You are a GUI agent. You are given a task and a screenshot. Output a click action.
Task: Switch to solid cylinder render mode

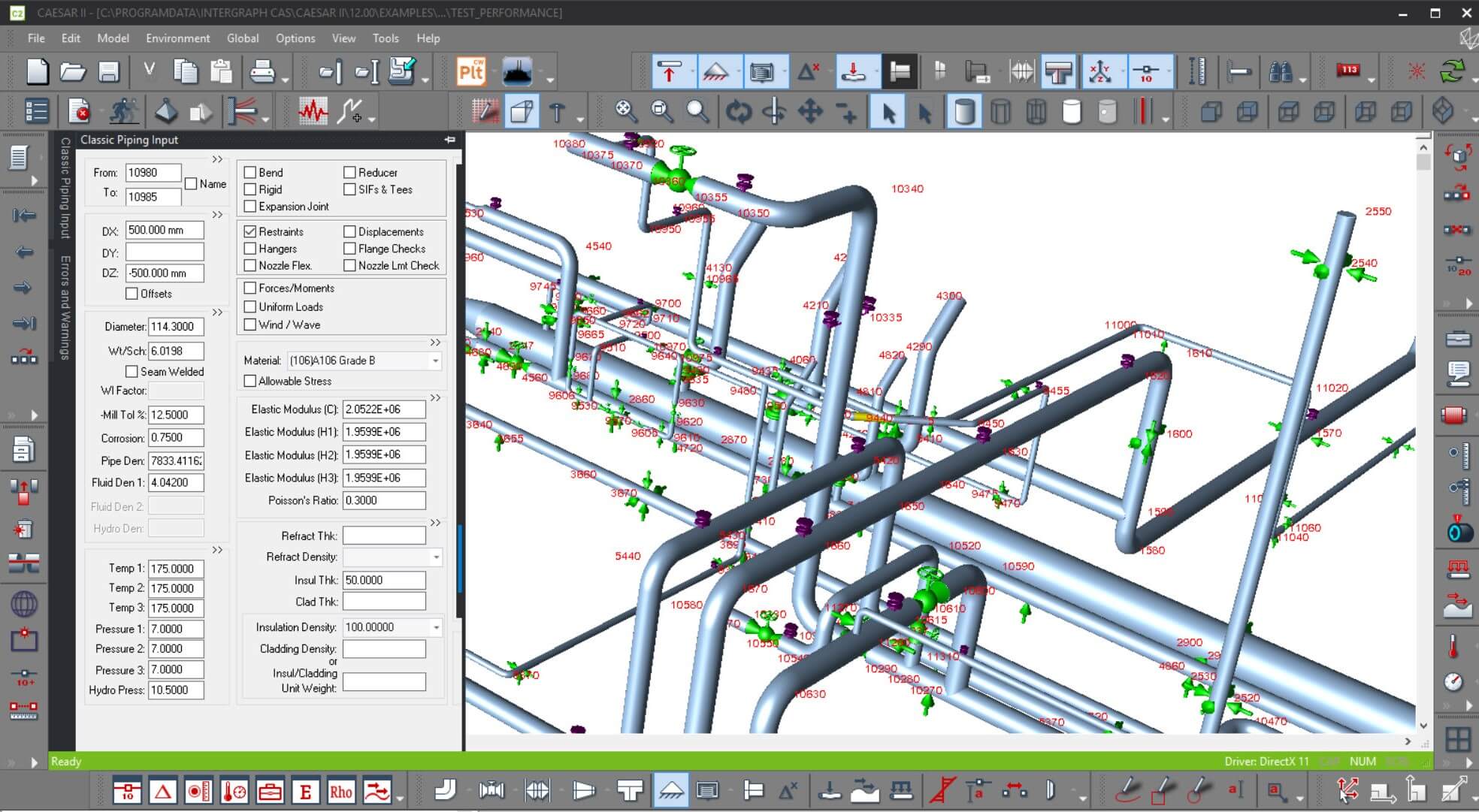pyautogui.click(x=964, y=111)
